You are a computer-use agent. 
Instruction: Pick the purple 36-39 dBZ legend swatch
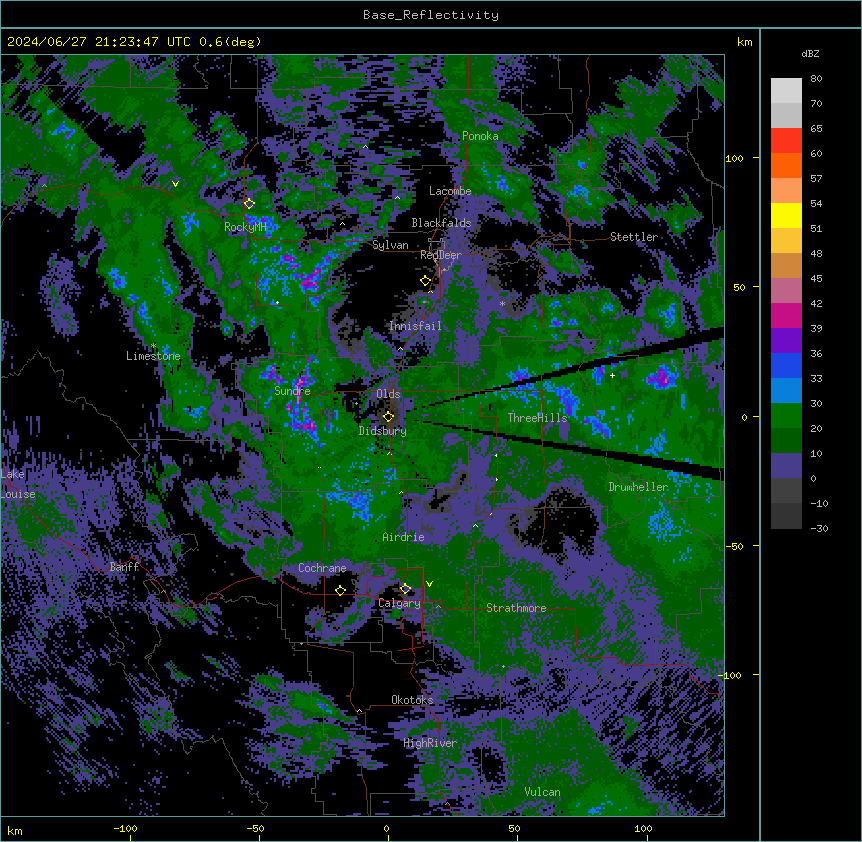786,341
